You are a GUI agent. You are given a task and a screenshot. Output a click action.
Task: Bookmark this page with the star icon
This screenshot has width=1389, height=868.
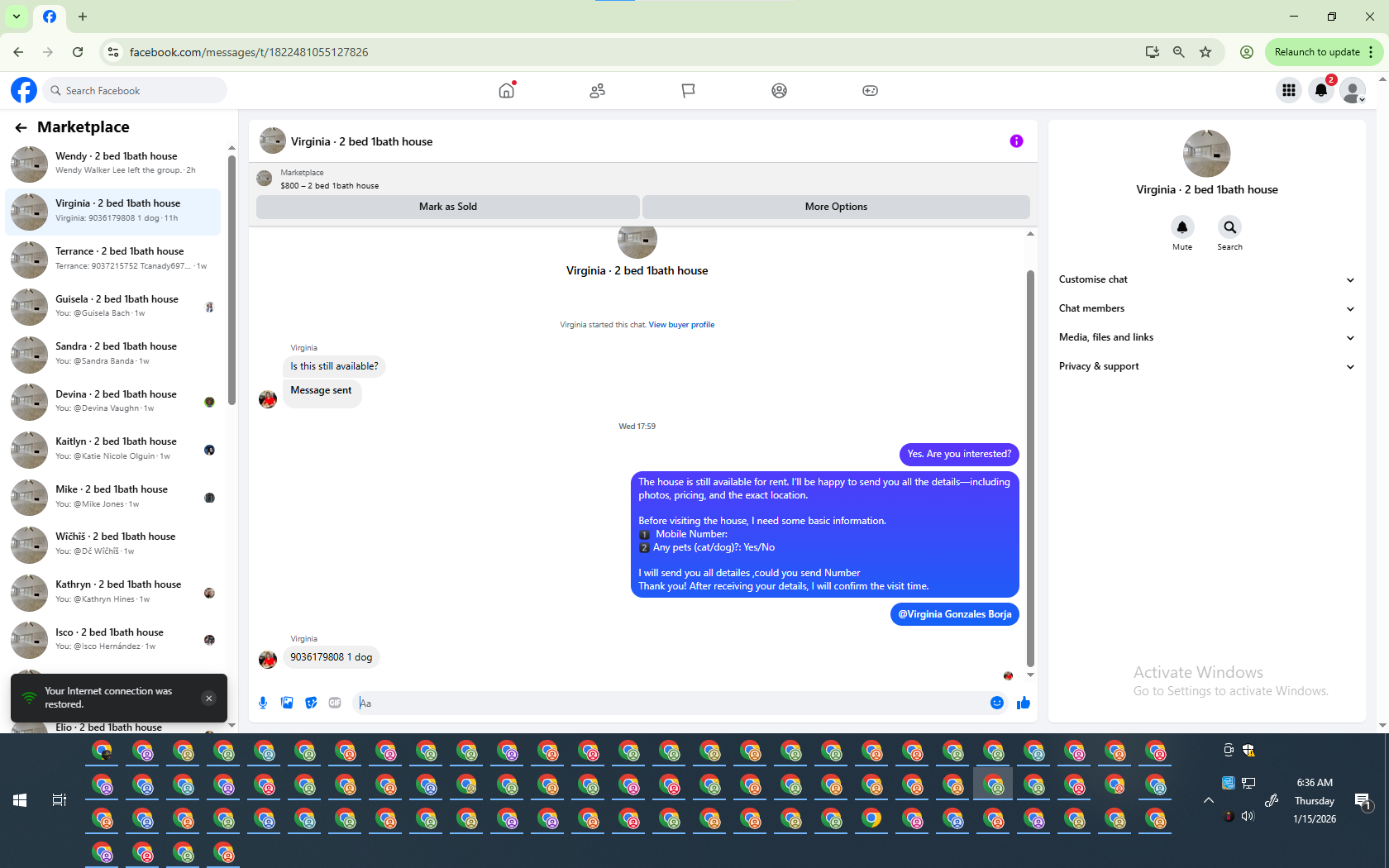(1205, 52)
